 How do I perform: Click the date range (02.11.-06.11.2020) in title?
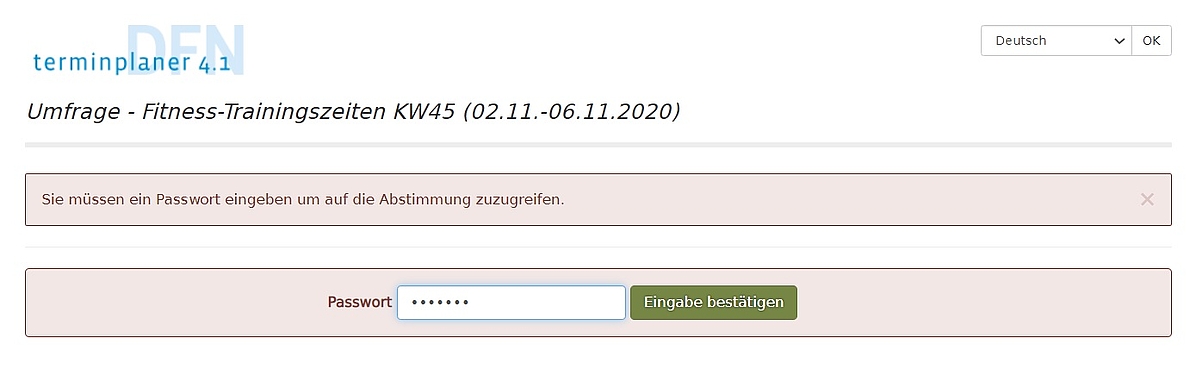coord(571,112)
